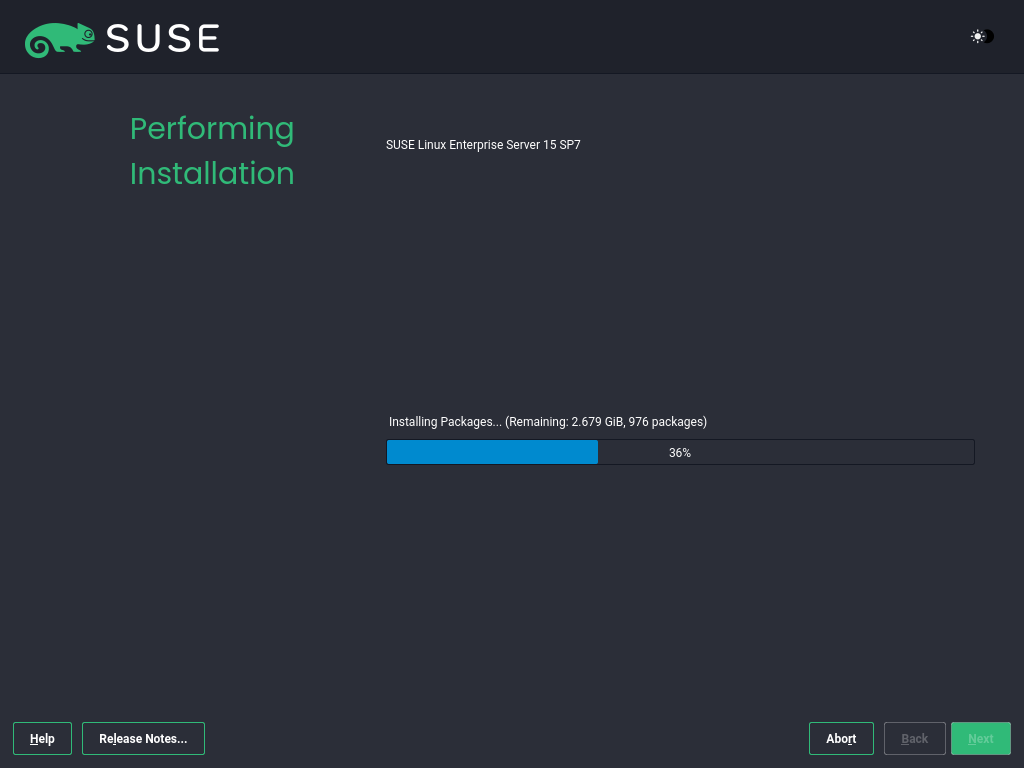
Task: Click the "SUSE Linux Enterprise Server 15 SP7" label
Action: coord(483,145)
